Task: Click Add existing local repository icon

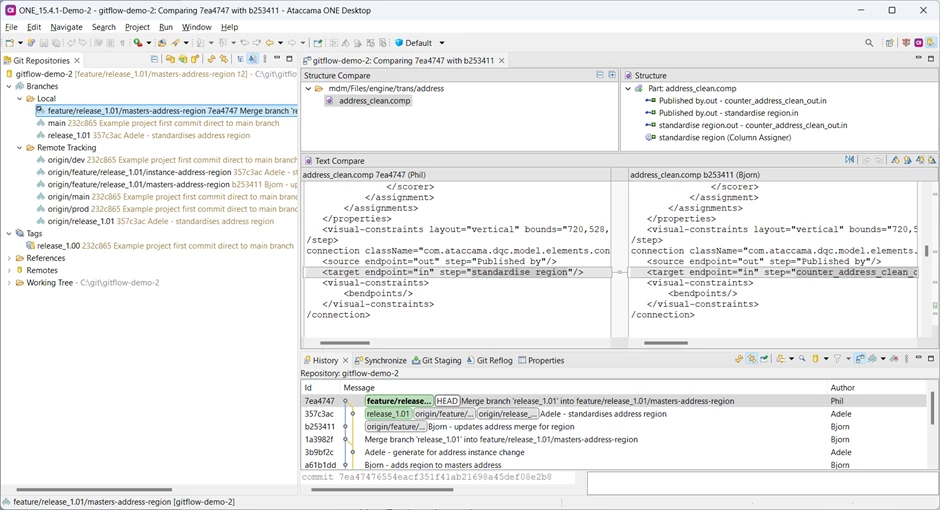Action: coord(171,59)
